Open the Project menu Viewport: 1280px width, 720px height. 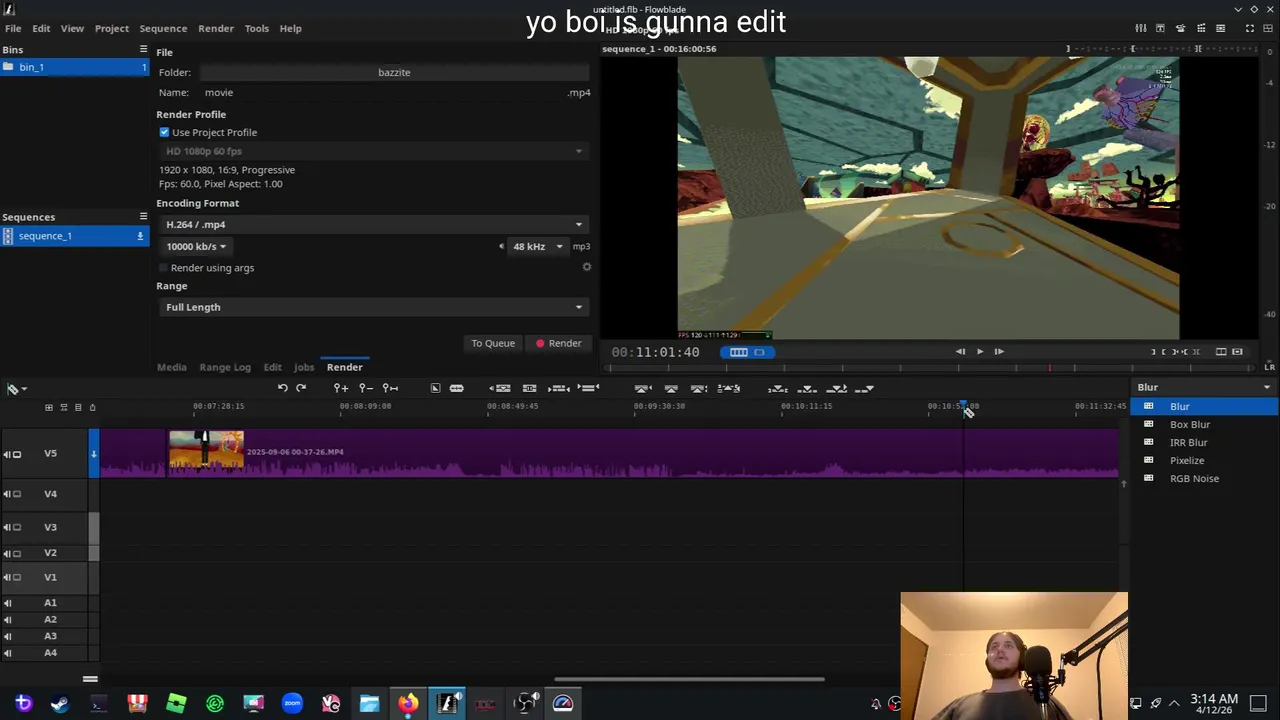[x=112, y=28]
